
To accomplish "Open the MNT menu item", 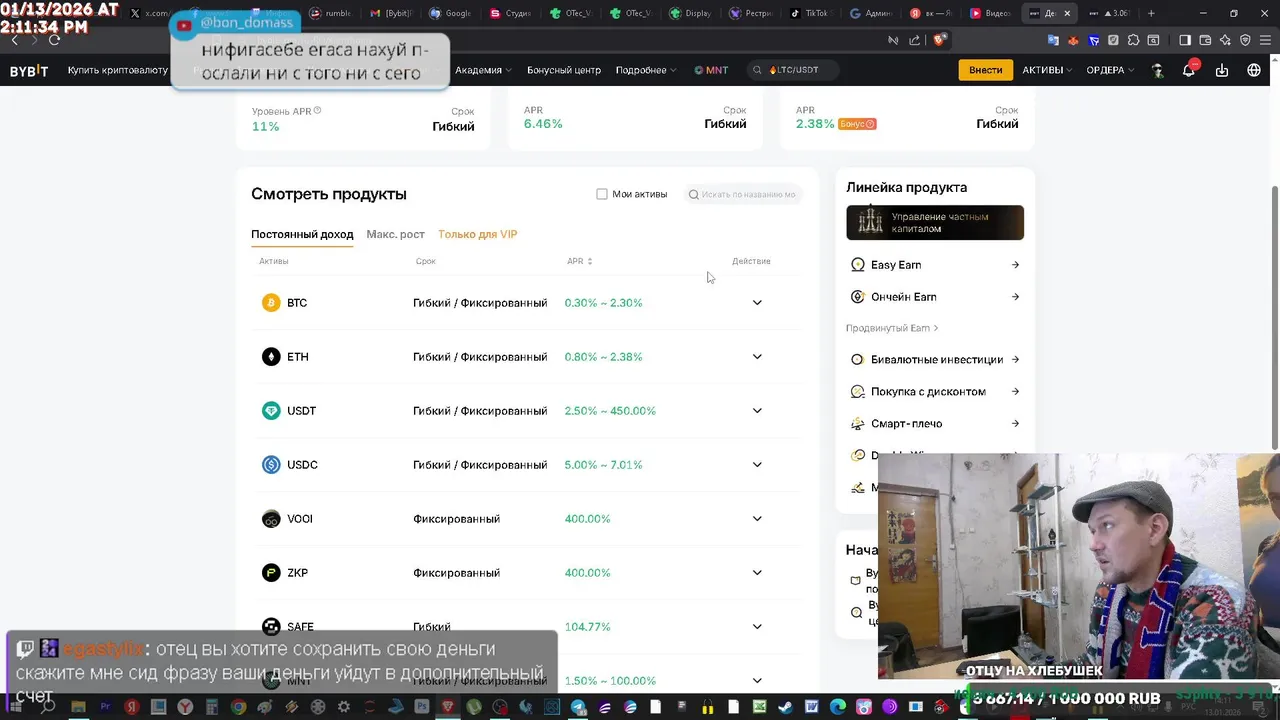I will [x=711, y=70].
